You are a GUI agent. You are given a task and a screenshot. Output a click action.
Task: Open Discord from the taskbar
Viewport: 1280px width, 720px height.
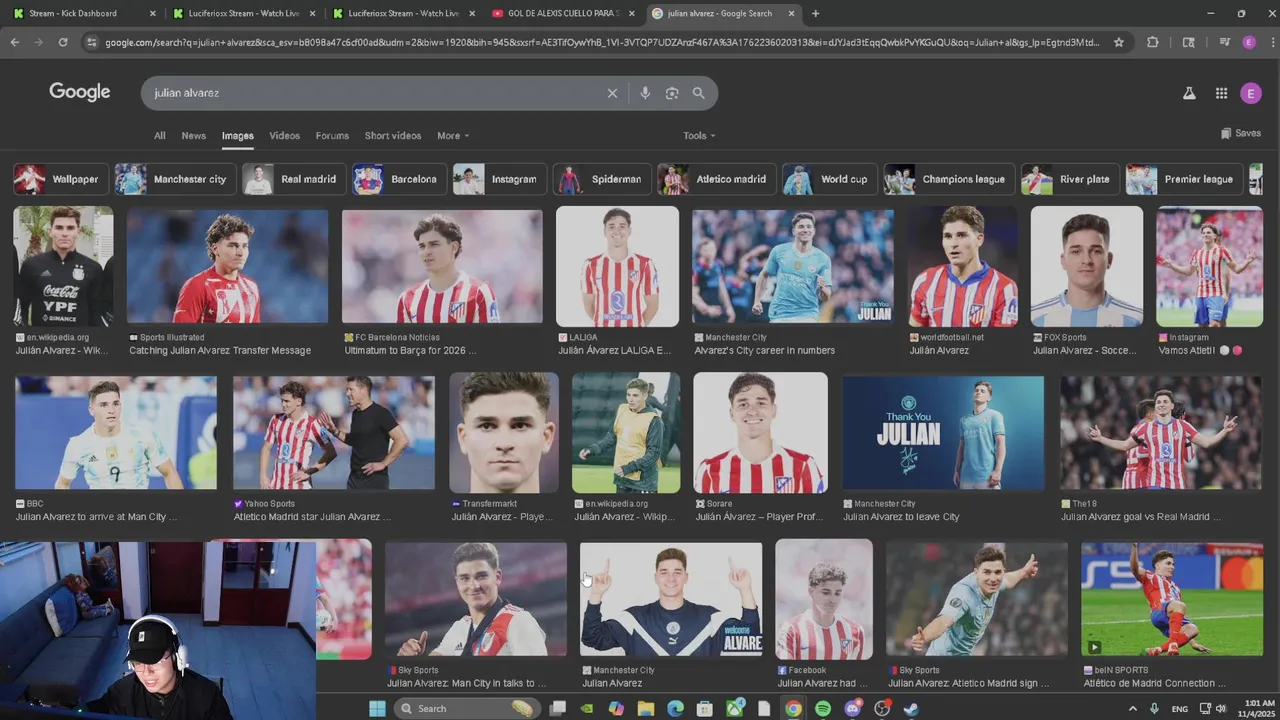(853, 708)
